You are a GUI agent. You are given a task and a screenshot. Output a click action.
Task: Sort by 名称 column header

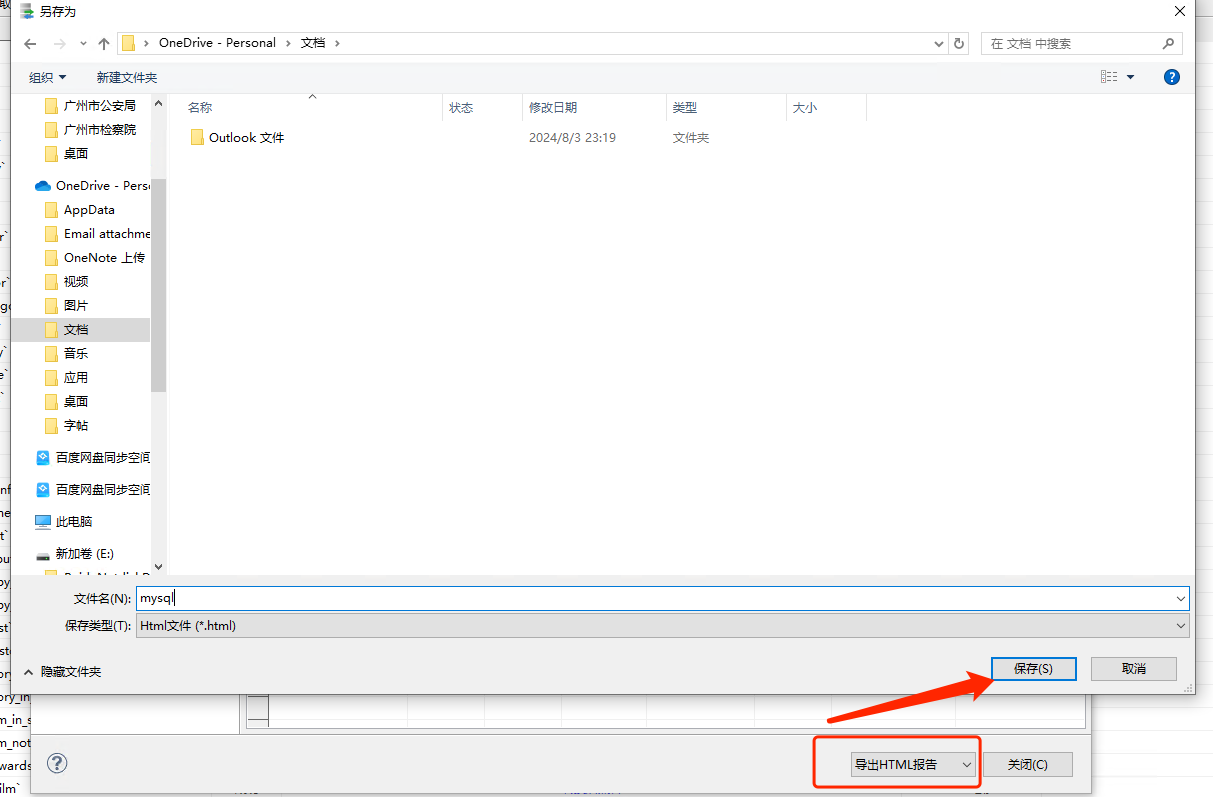tap(200, 107)
